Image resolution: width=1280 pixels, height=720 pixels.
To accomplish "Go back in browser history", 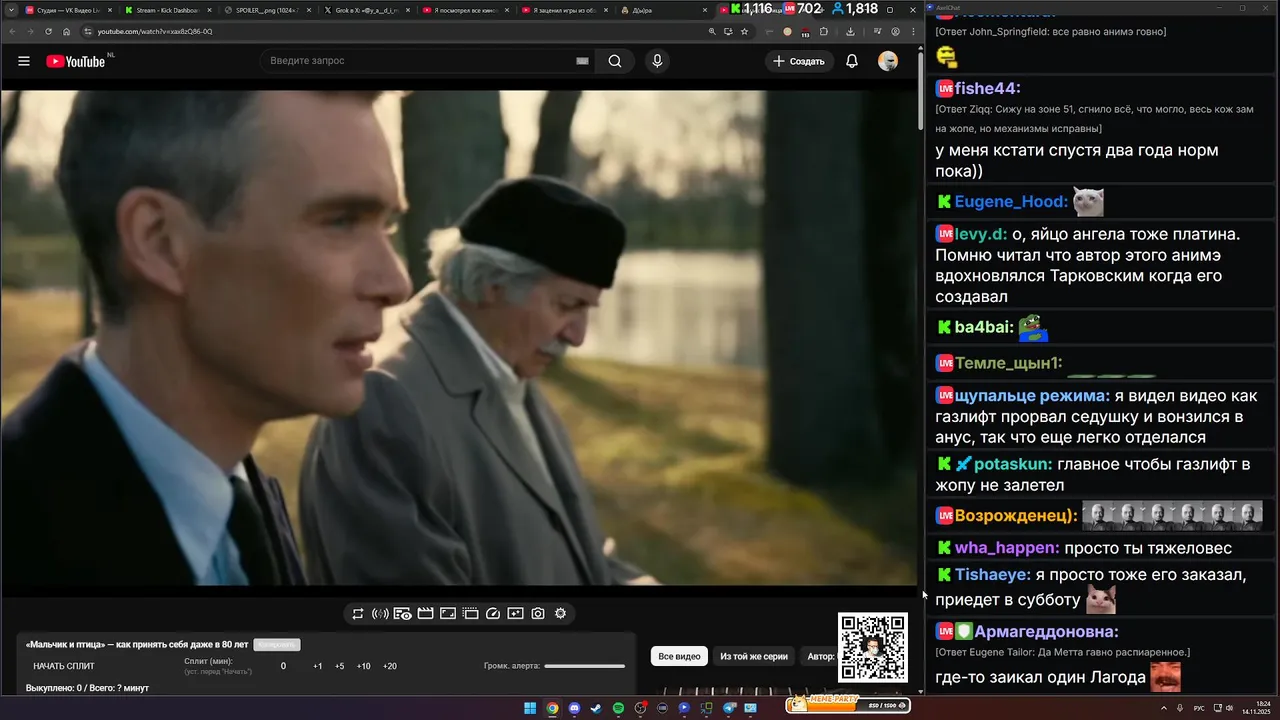I will (x=13, y=31).
